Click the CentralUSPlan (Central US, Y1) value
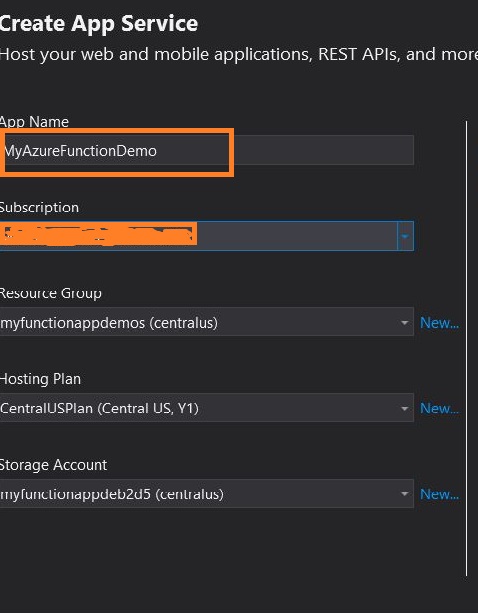The height and width of the screenshot is (614, 478). pyautogui.click(x=99, y=408)
